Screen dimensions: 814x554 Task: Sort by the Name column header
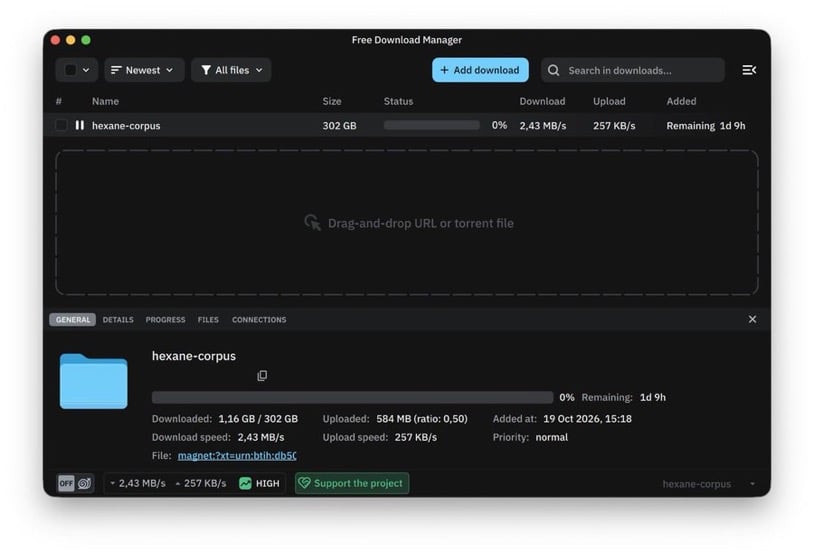[x=105, y=101]
